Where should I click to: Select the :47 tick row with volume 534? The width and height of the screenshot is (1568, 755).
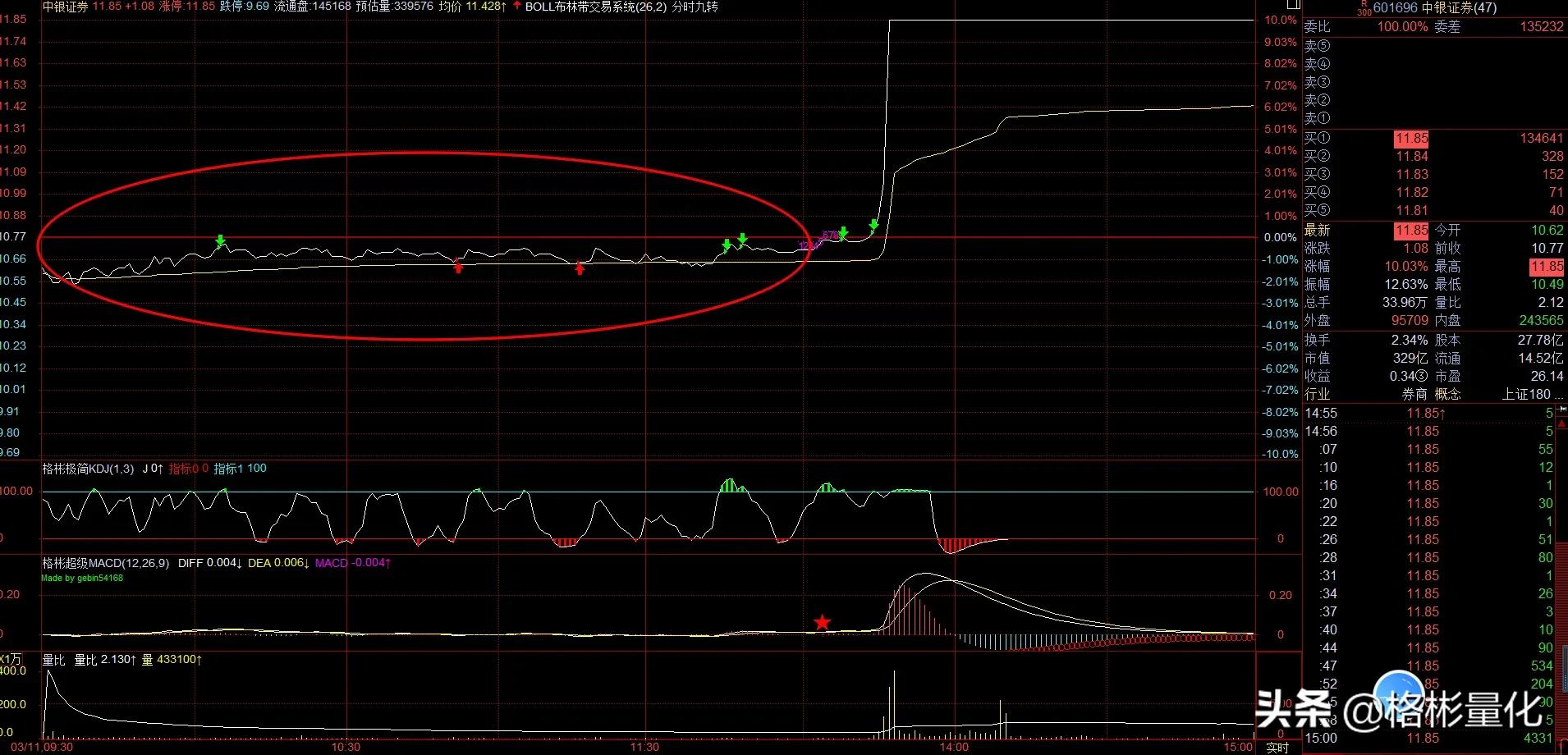pyautogui.click(x=1429, y=666)
